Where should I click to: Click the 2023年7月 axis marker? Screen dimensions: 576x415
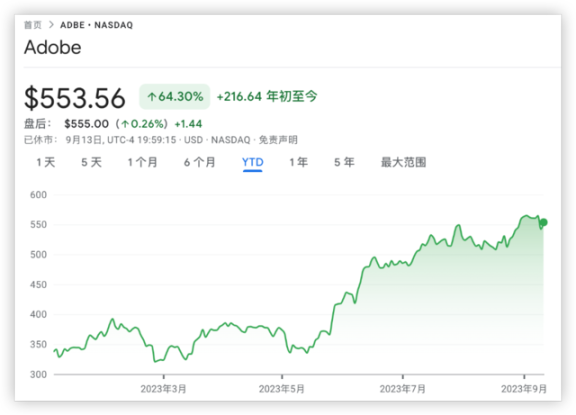(x=403, y=389)
